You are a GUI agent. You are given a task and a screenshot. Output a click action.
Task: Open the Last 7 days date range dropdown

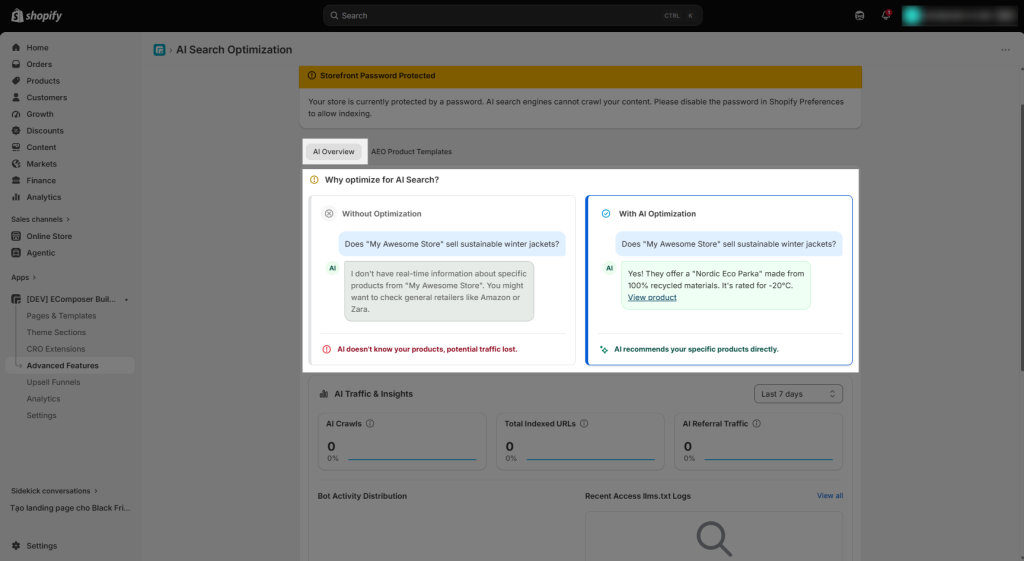tap(798, 394)
